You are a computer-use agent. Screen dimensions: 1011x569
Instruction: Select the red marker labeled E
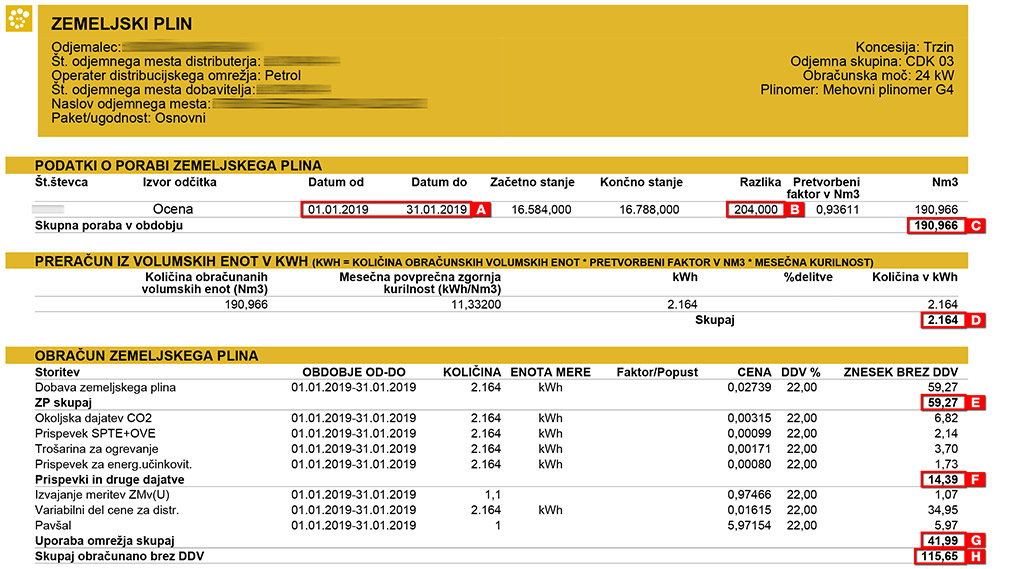click(x=977, y=402)
